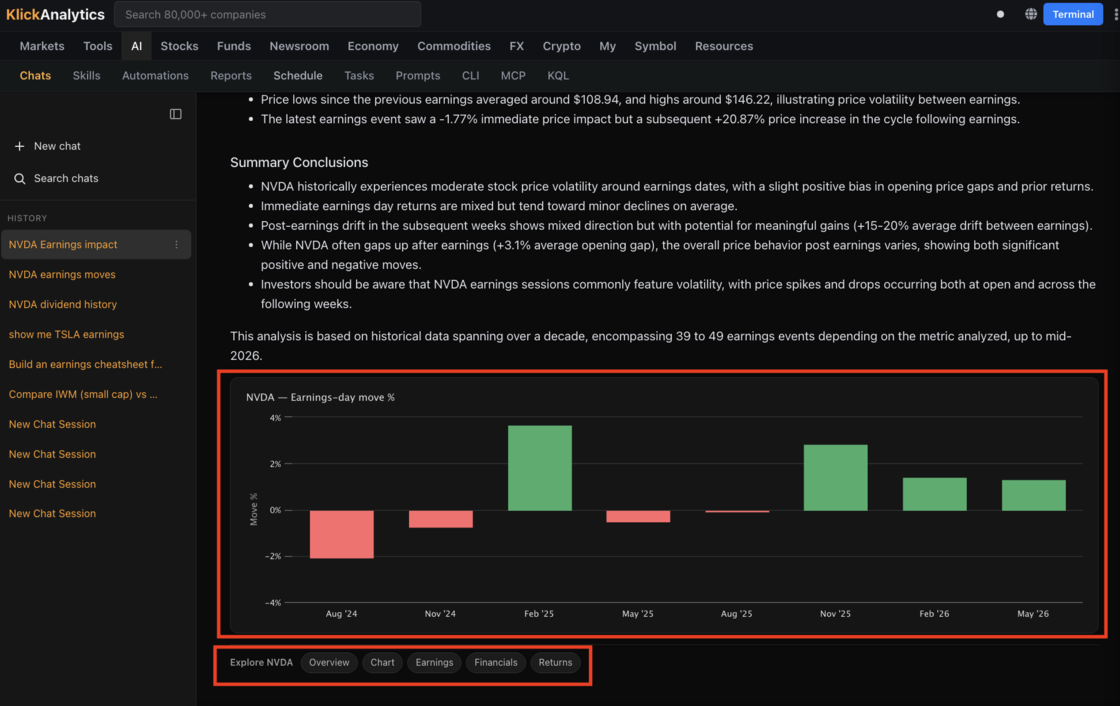Open the Stocks menu

(179, 46)
